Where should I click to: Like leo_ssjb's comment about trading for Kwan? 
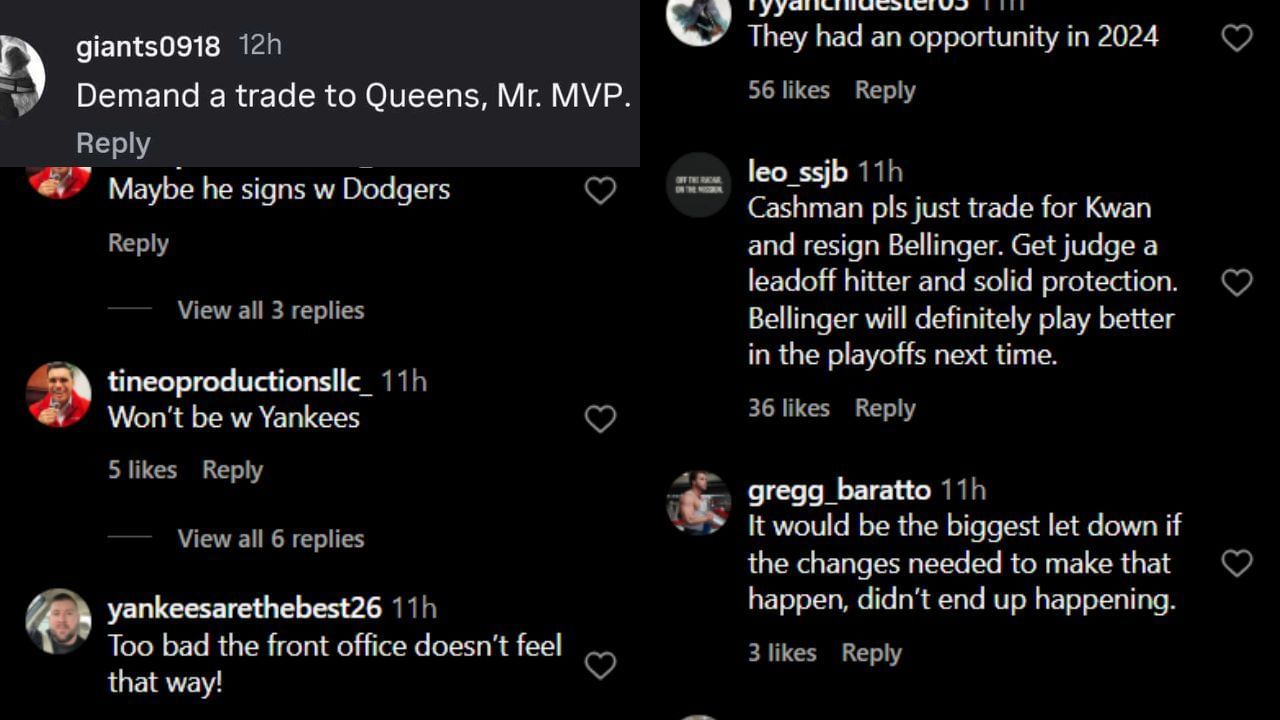(1236, 283)
